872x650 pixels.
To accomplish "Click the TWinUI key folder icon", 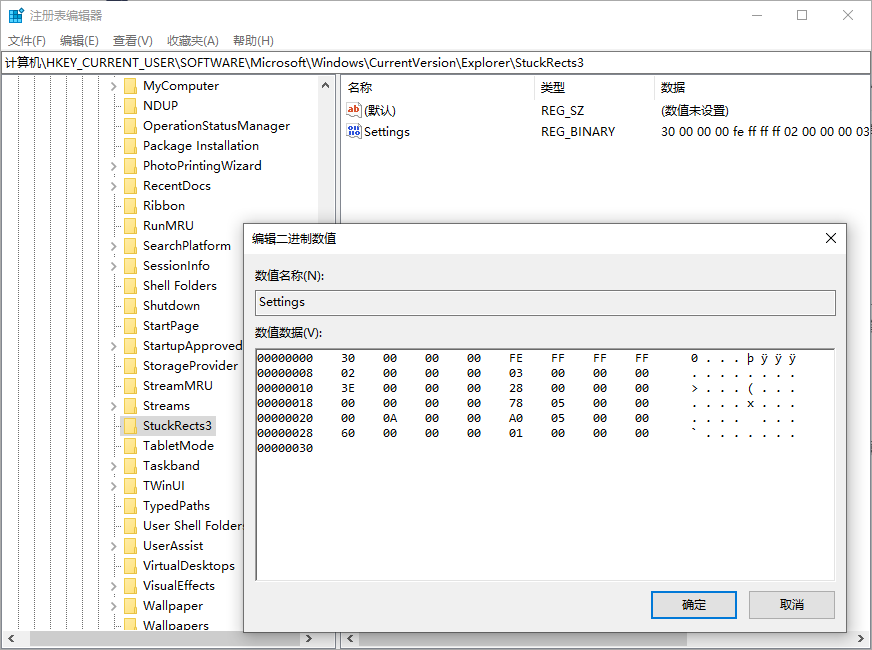I will coord(133,485).
